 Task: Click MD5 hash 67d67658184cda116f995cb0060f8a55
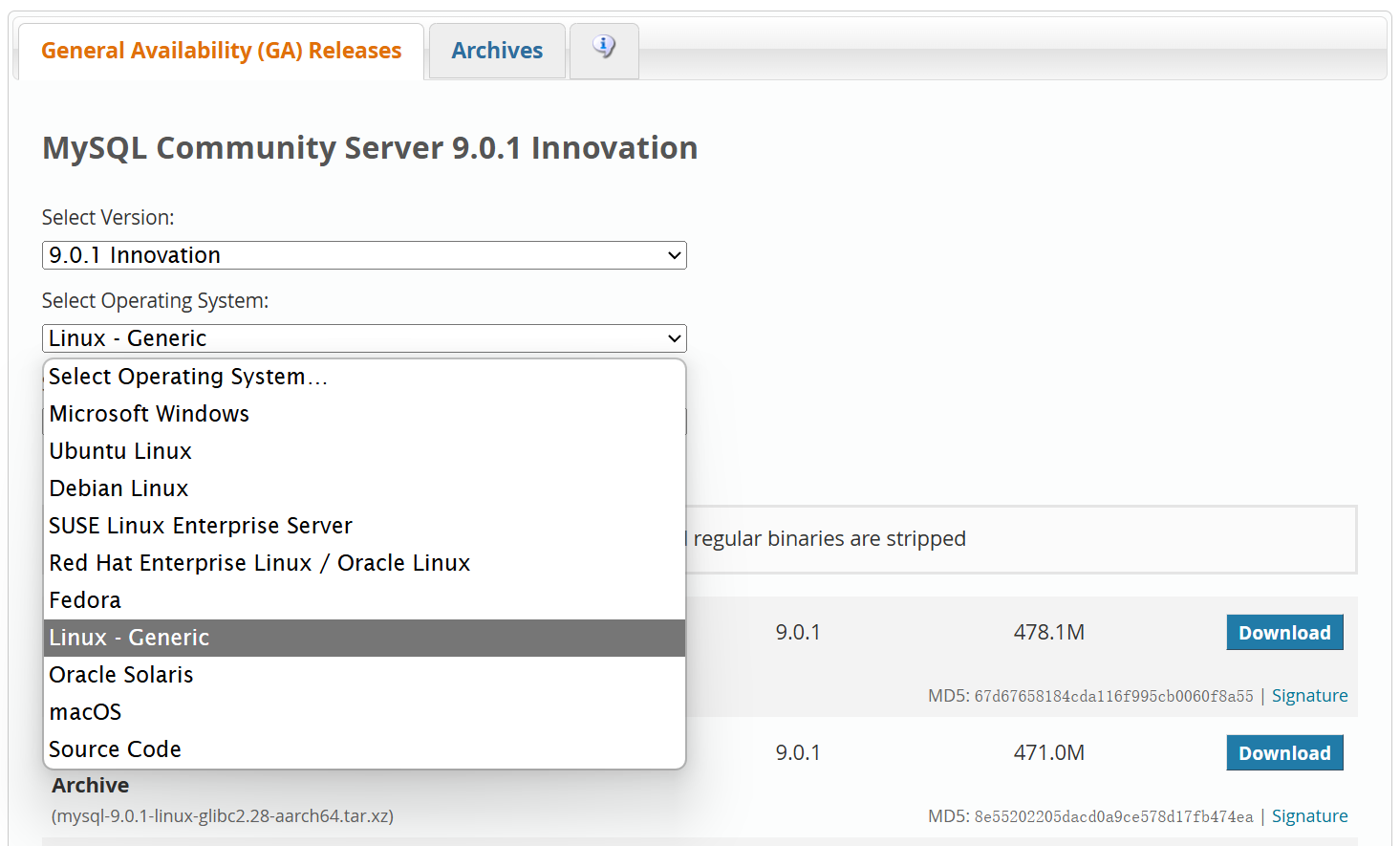(x=1113, y=697)
